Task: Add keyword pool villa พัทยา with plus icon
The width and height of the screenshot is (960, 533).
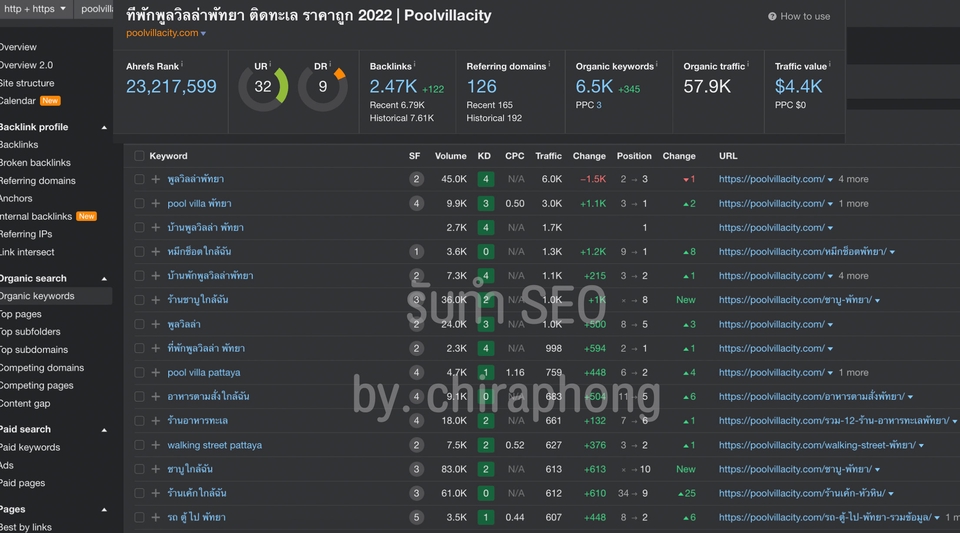Action: point(156,203)
